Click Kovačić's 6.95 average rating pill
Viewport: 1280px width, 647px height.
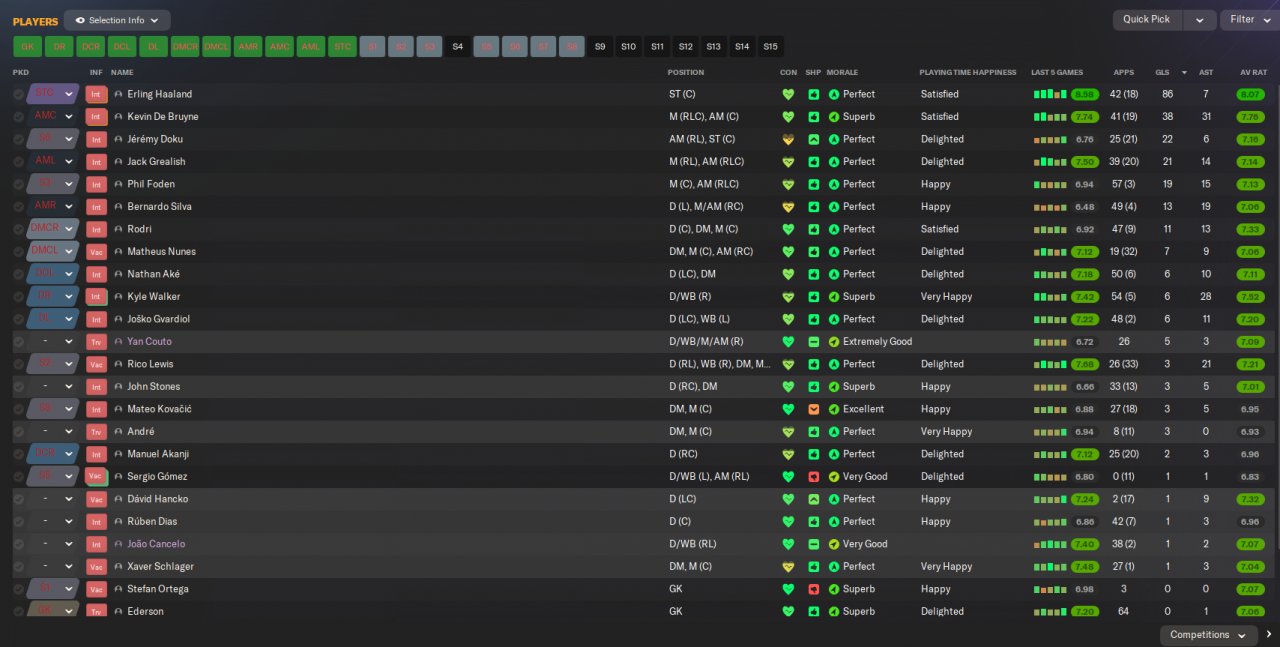click(1250, 409)
